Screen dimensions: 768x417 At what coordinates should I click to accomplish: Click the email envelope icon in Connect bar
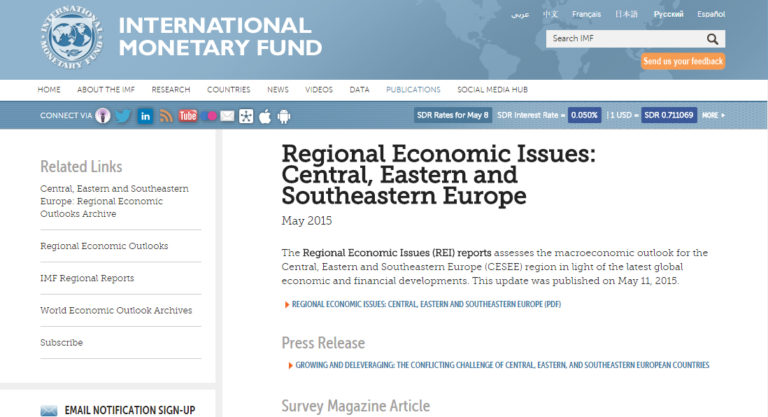pos(227,116)
